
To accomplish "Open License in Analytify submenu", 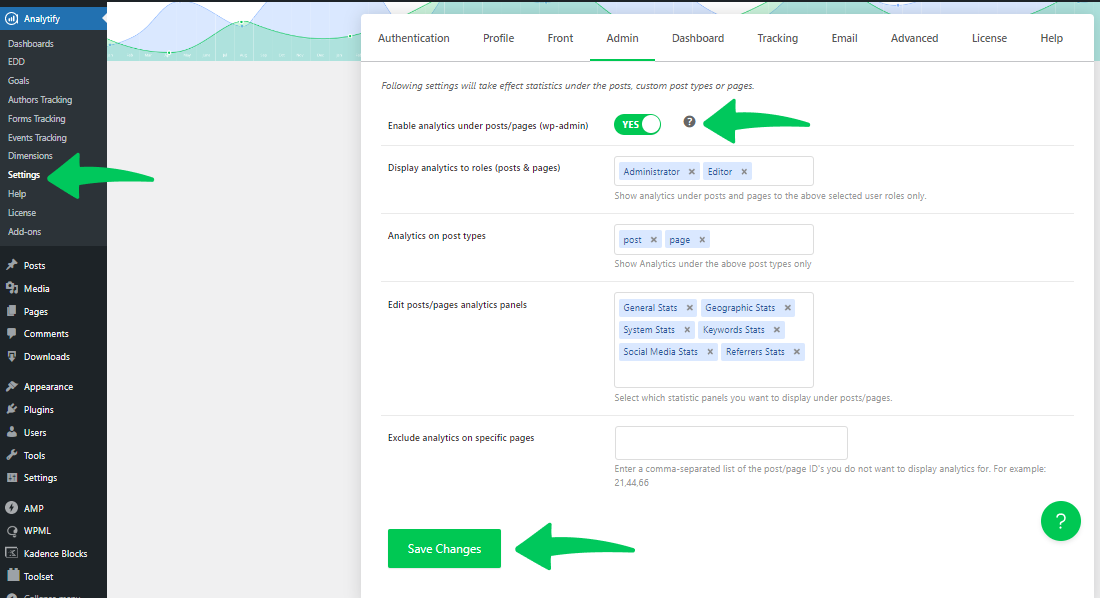I will point(22,213).
